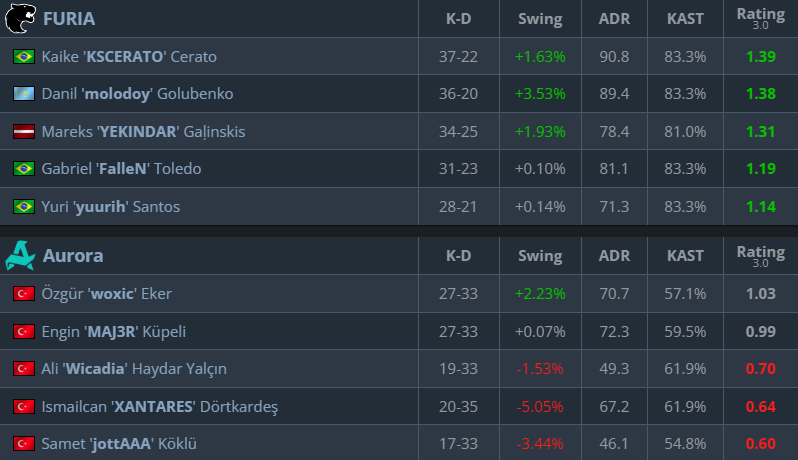Screen dimensions: 798x460
Task: Click the FURIA panther team logo
Action: pyautogui.click(x=20, y=18)
